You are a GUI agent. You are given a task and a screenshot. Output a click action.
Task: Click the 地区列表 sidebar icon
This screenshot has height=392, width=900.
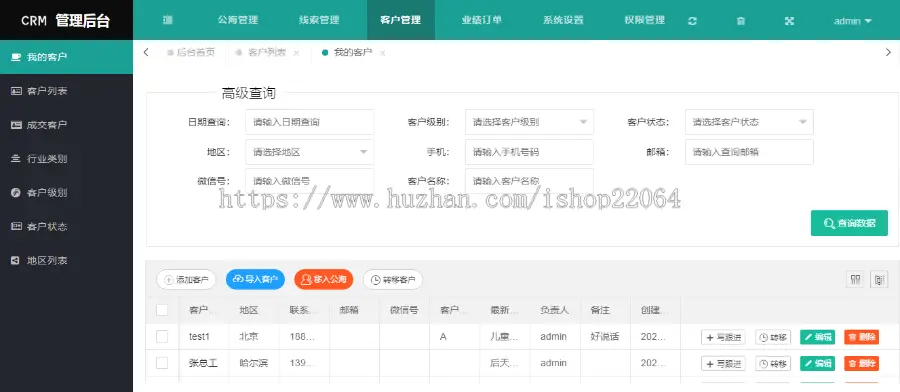16,260
